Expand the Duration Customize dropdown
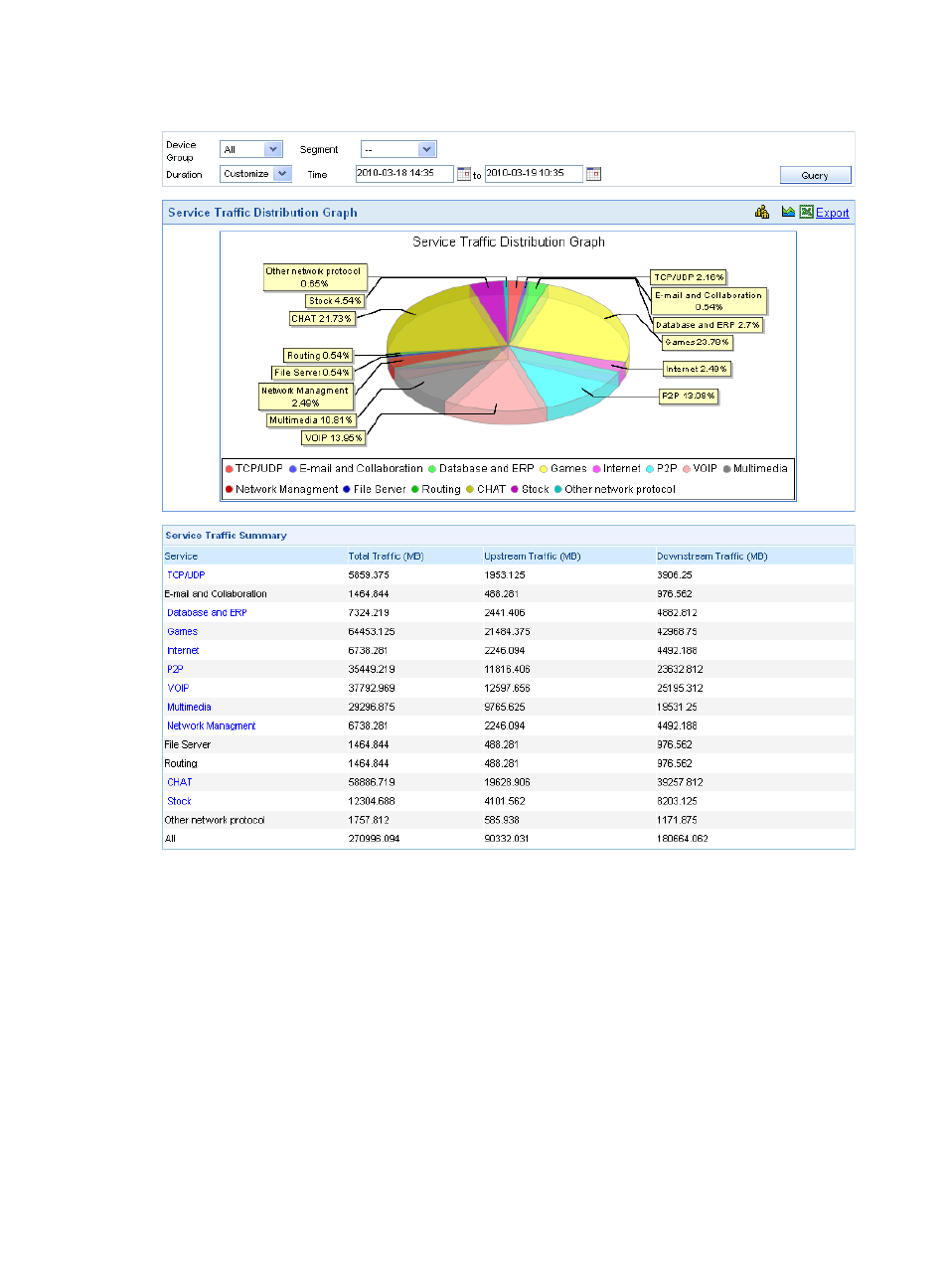The image size is (948, 1288). [282, 174]
